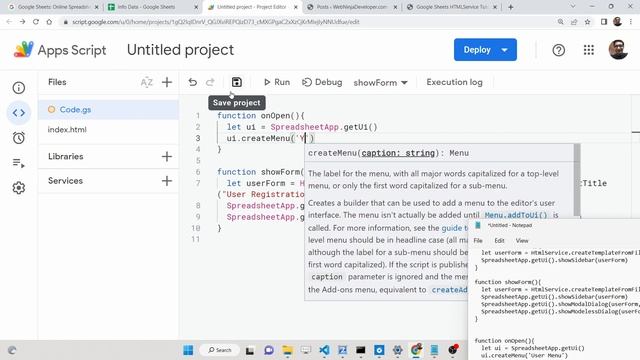This screenshot has height=360, width=640.
Task: Open Chrome side panel icon
Action: coord(604,22)
